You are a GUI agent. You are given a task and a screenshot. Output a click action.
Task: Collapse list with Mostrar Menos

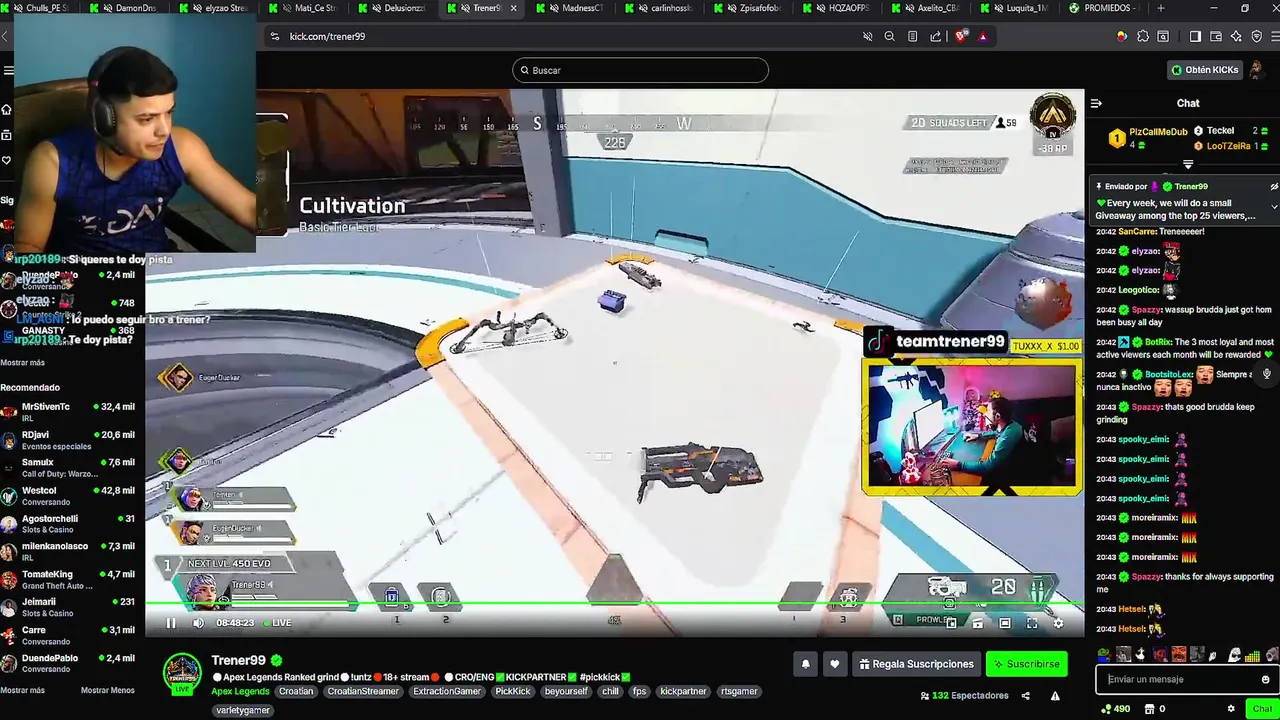tap(107, 690)
